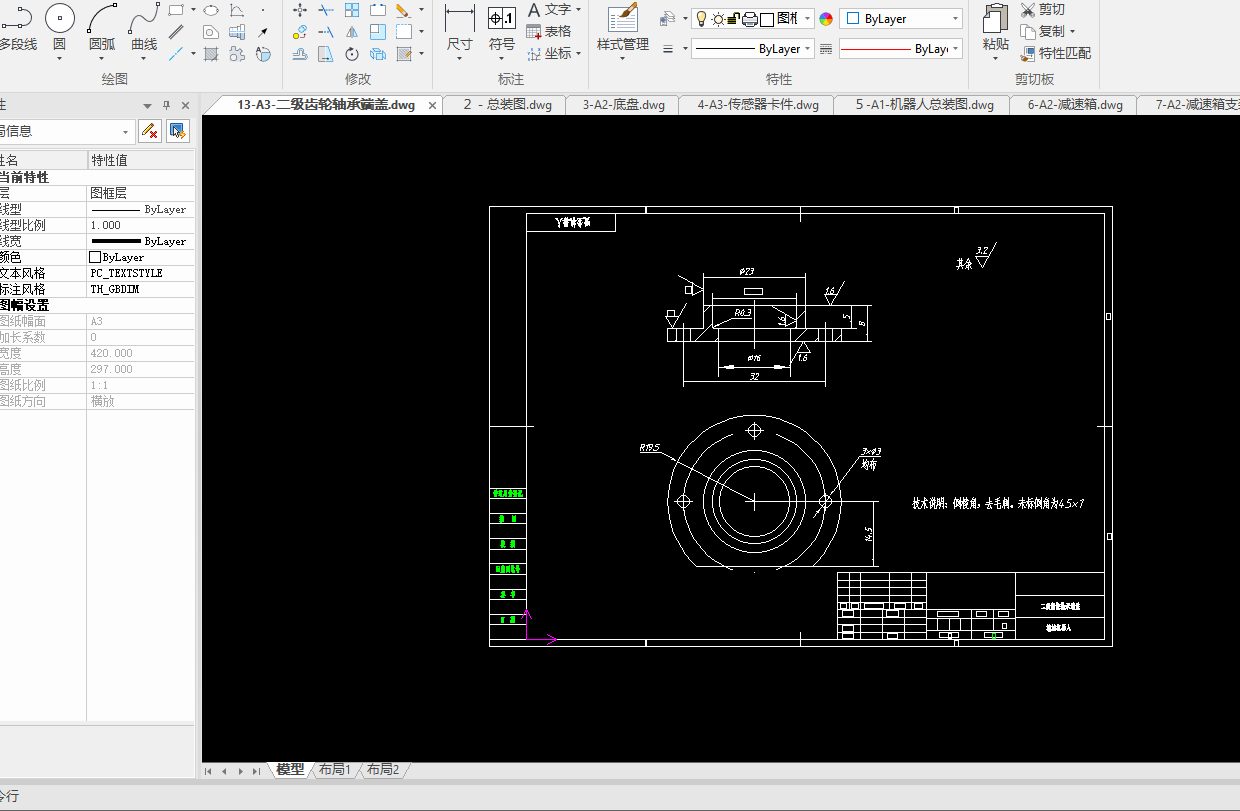Select the Arc (圆弧) drawing tool
Viewport: 1240px width, 811px height.
(x=102, y=19)
